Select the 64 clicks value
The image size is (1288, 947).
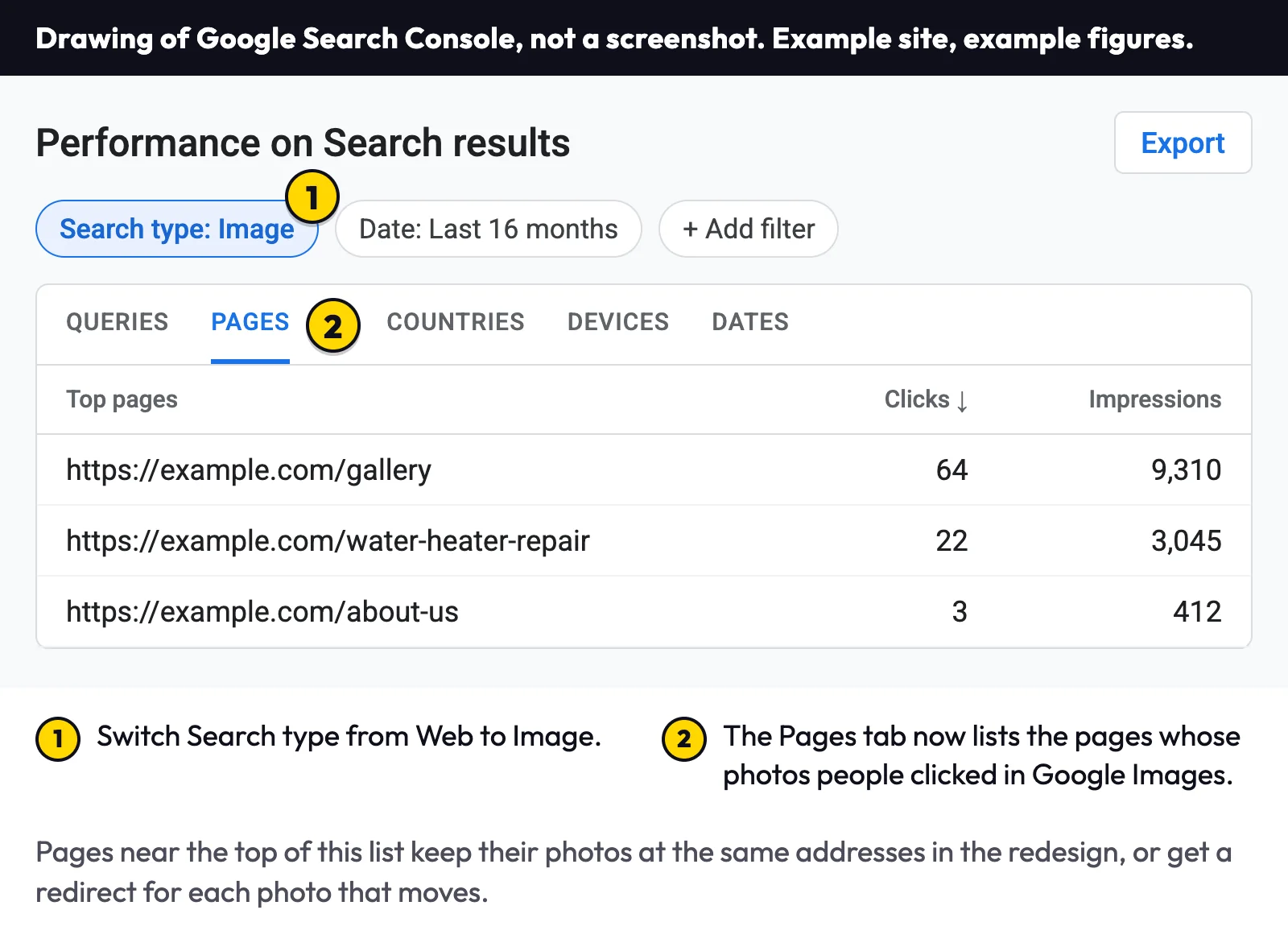tap(952, 470)
